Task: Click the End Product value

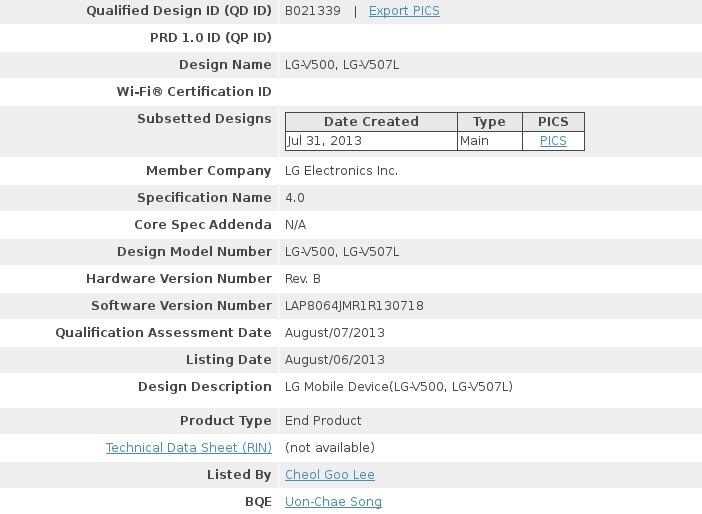Action: click(x=323, y=421)
